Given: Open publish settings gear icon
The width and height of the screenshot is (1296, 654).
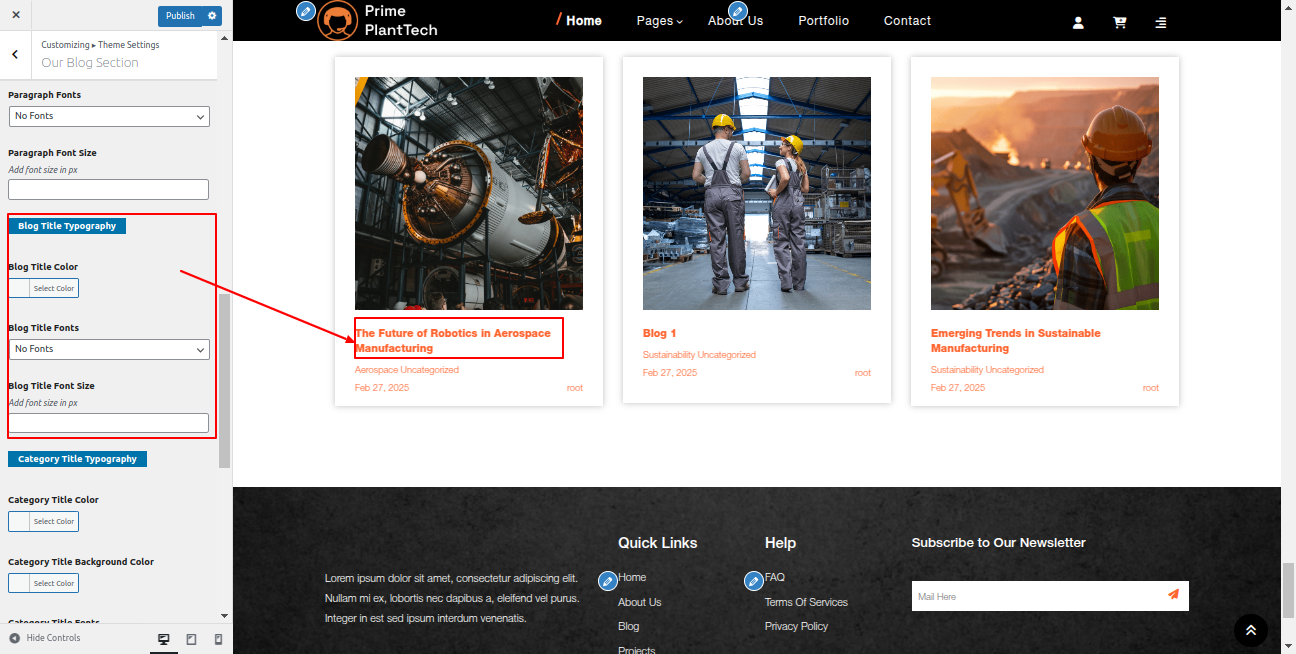Looking at the screenshot, I should (x=212, y=16).
